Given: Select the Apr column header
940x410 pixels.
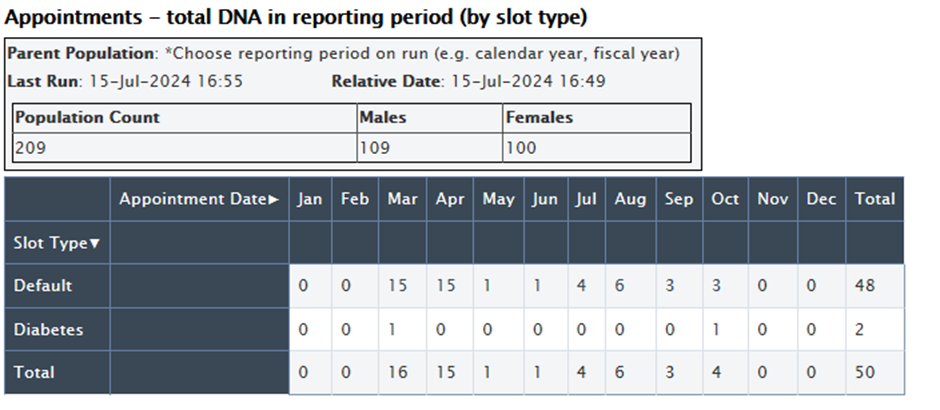Looking at the screenshot, I should click(x=450, y=199).
